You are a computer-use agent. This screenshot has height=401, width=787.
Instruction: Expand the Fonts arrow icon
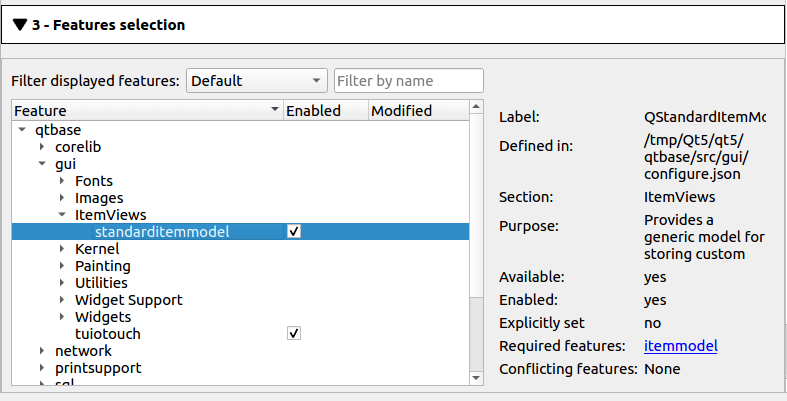click(x=62, y=181)
